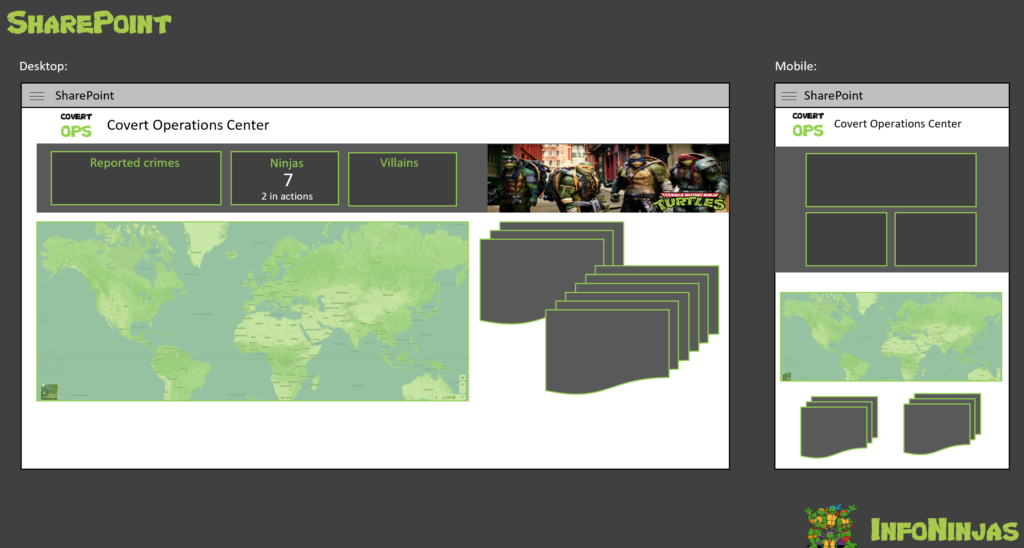
Task: Select the lower-left tile in Mobile view
Action: coord(846,239)
